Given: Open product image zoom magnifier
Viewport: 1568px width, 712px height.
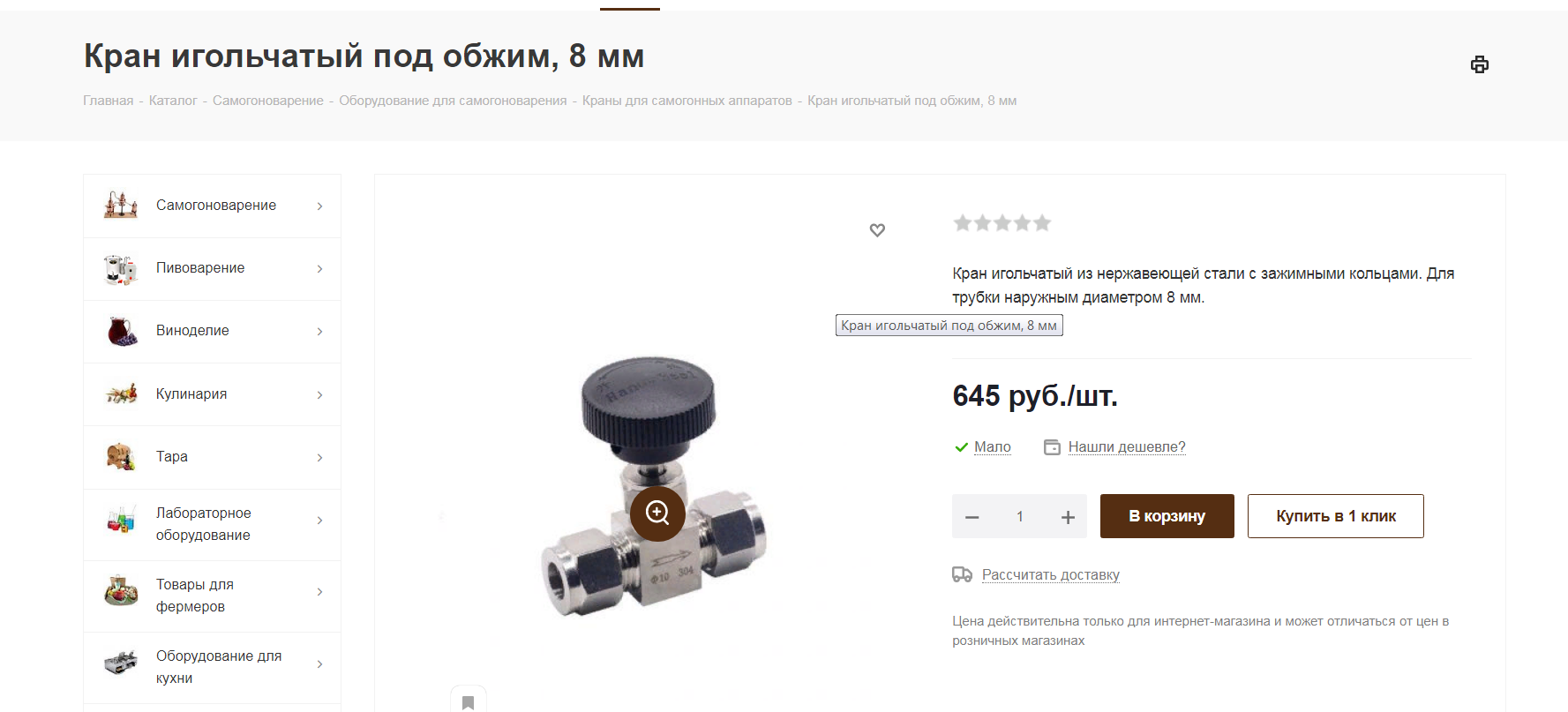Looking at the screenshot, I should [657, 513].
